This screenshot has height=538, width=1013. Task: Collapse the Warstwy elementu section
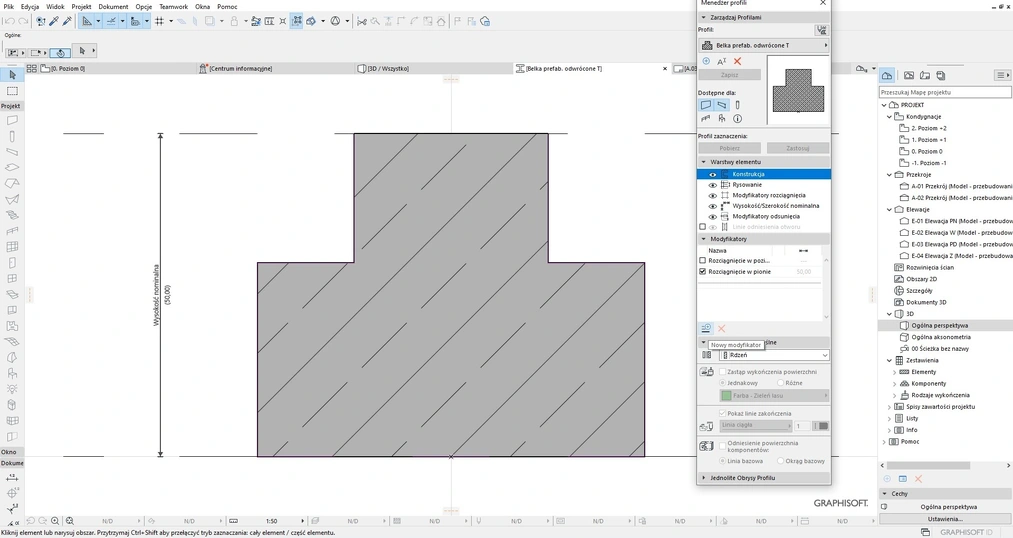click(704, 162)
